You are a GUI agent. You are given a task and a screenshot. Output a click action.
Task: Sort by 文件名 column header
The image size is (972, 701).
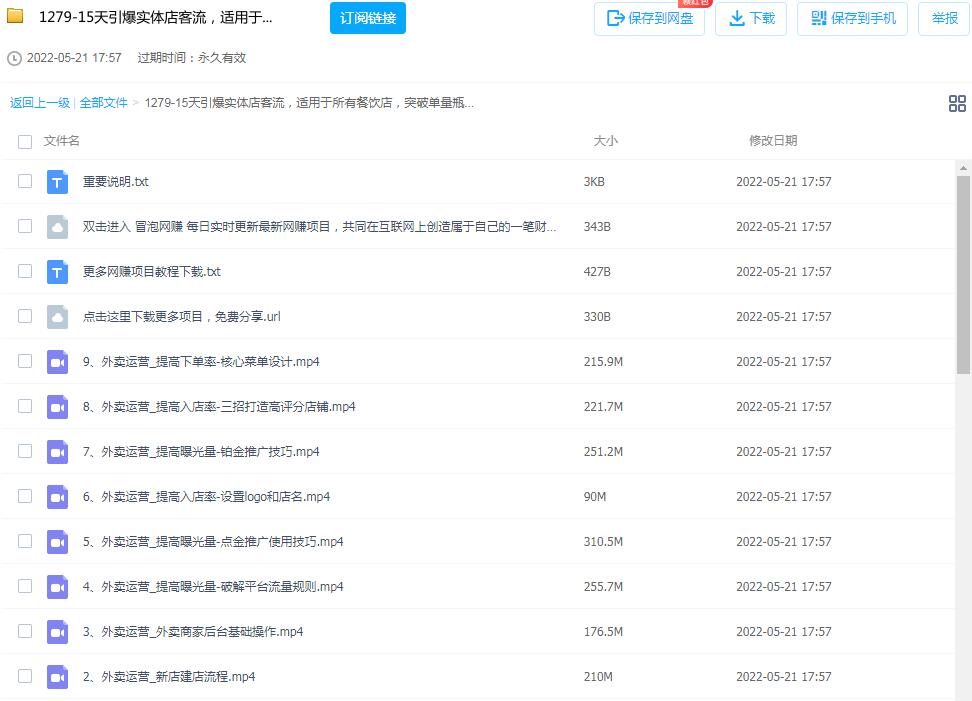61,141
